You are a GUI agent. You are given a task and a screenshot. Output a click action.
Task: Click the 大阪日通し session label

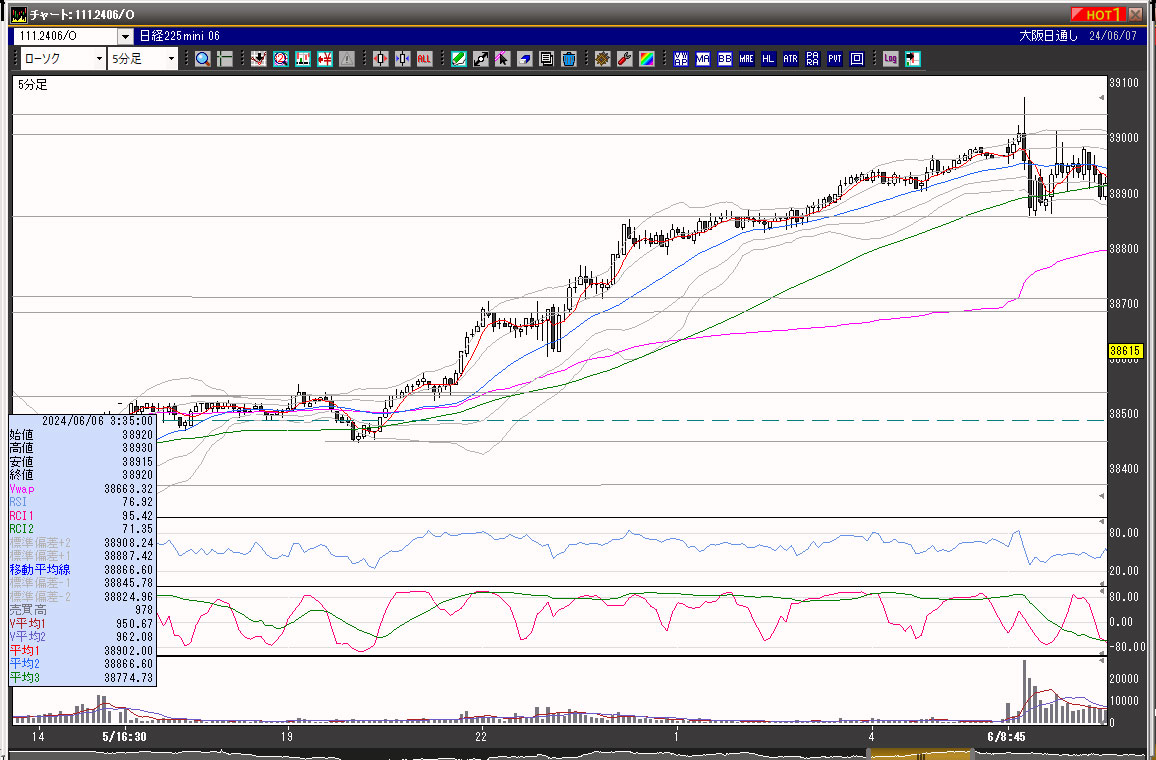tap(1048, 36)
